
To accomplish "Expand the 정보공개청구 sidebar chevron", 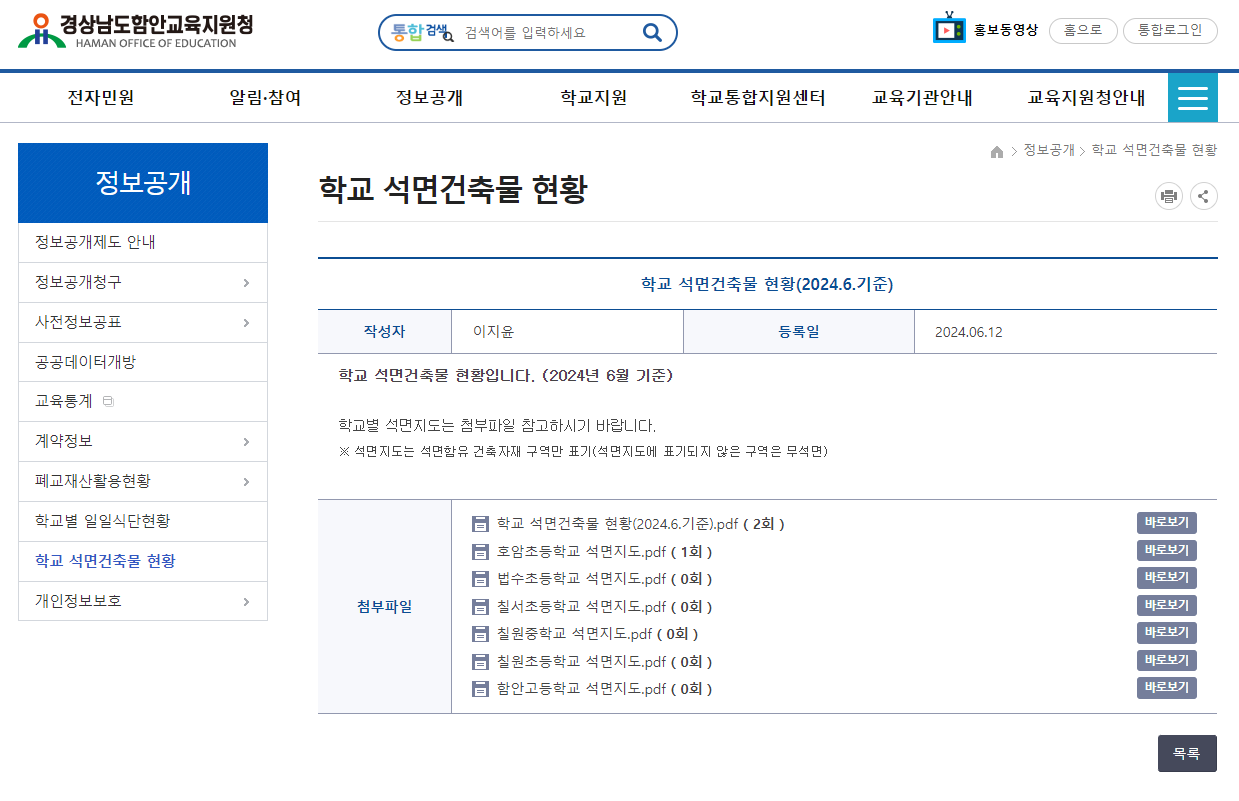I will [x=246, y=283].
